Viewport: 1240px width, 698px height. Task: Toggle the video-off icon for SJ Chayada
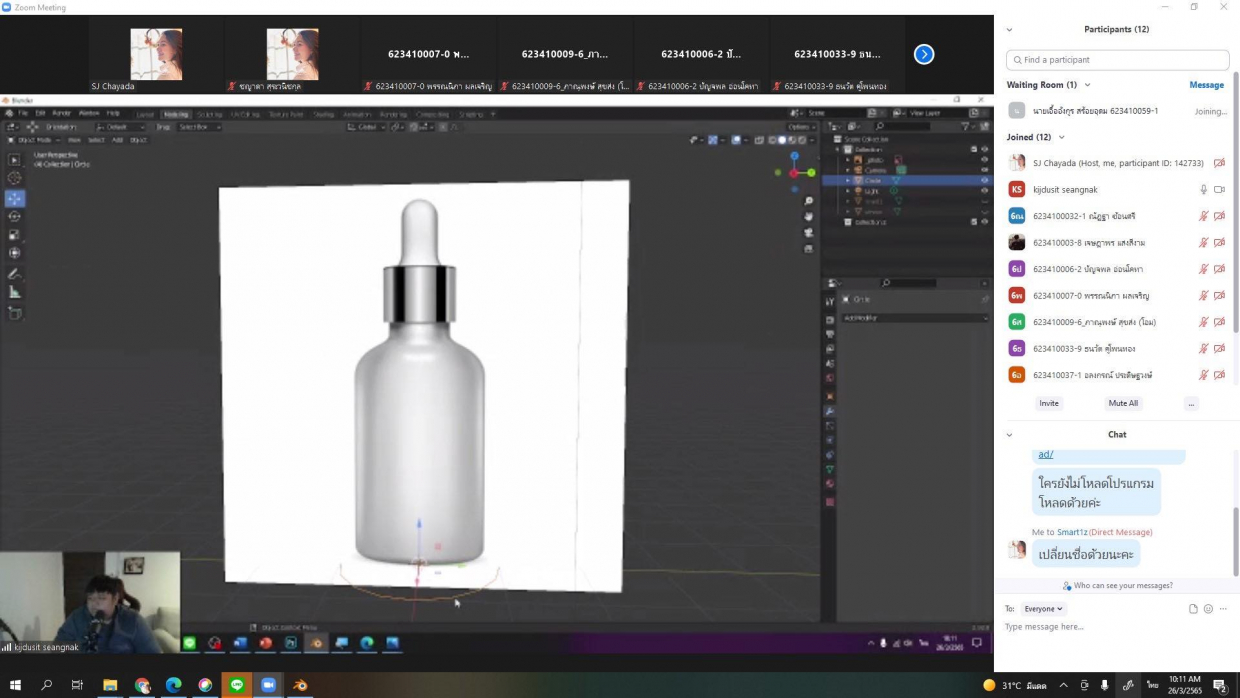pyautogui.click(x=1219, y=163)
